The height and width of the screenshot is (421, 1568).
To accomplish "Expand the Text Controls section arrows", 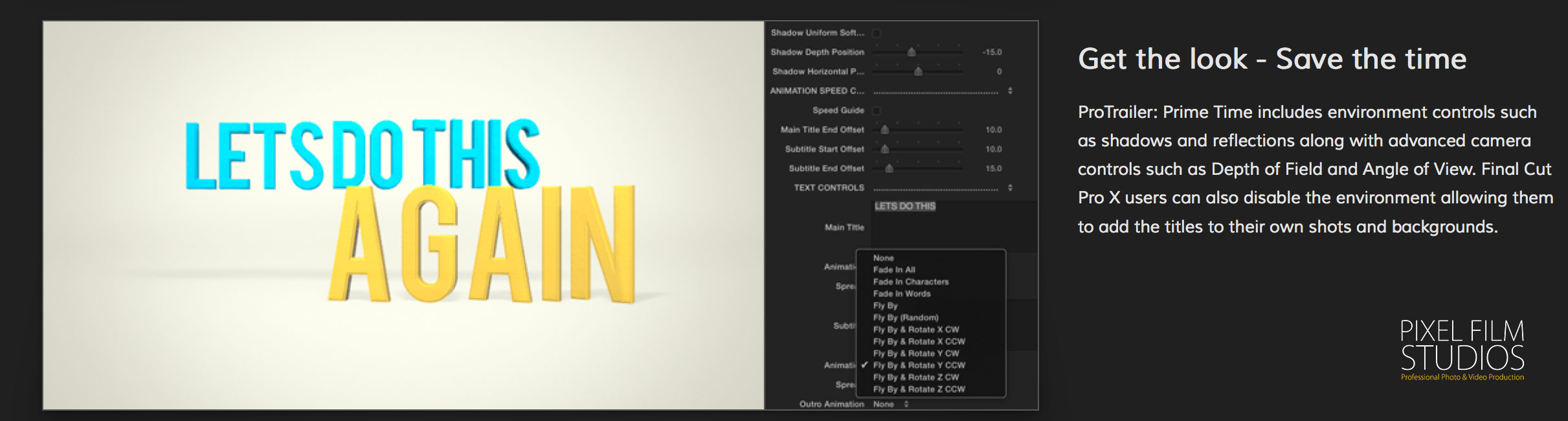I will [1010, 188].
